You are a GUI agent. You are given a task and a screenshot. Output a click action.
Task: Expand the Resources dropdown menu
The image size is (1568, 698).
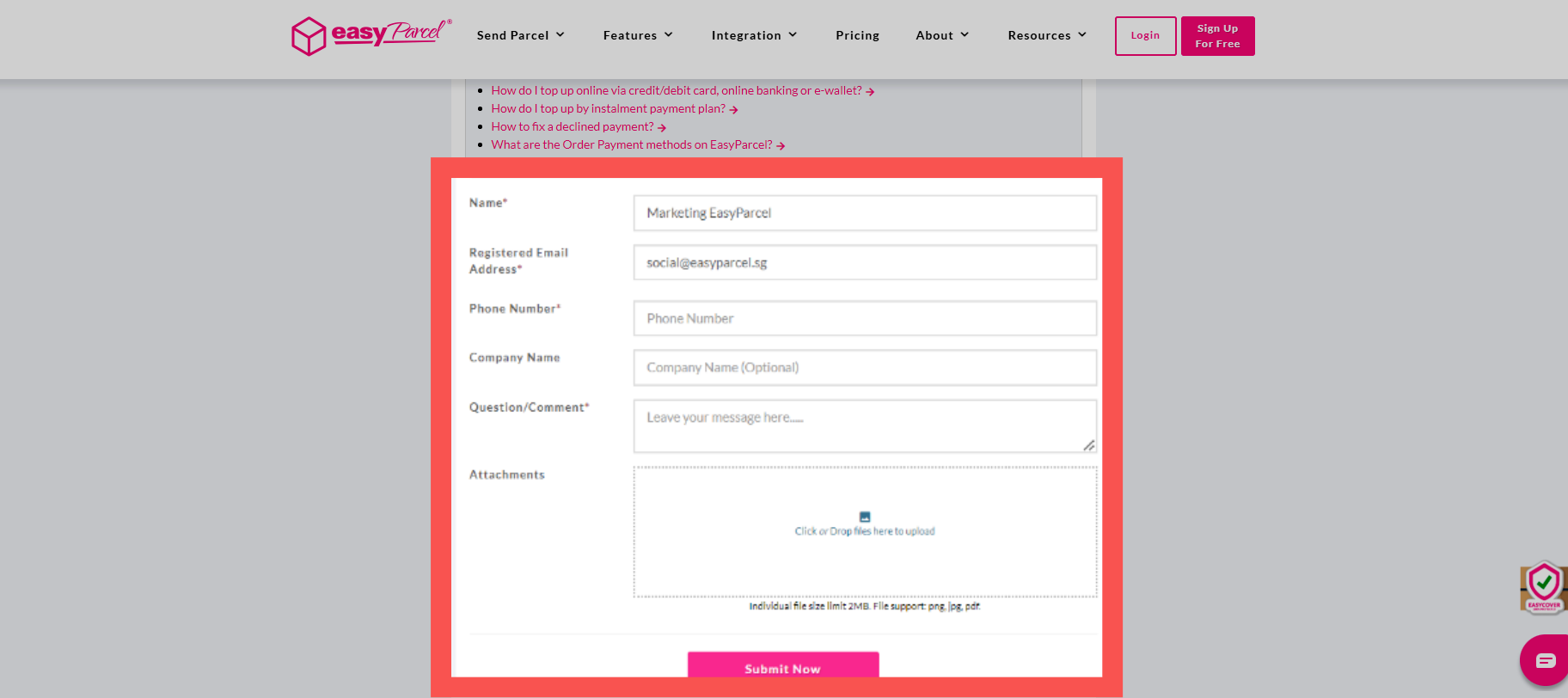click(1047, 35)
